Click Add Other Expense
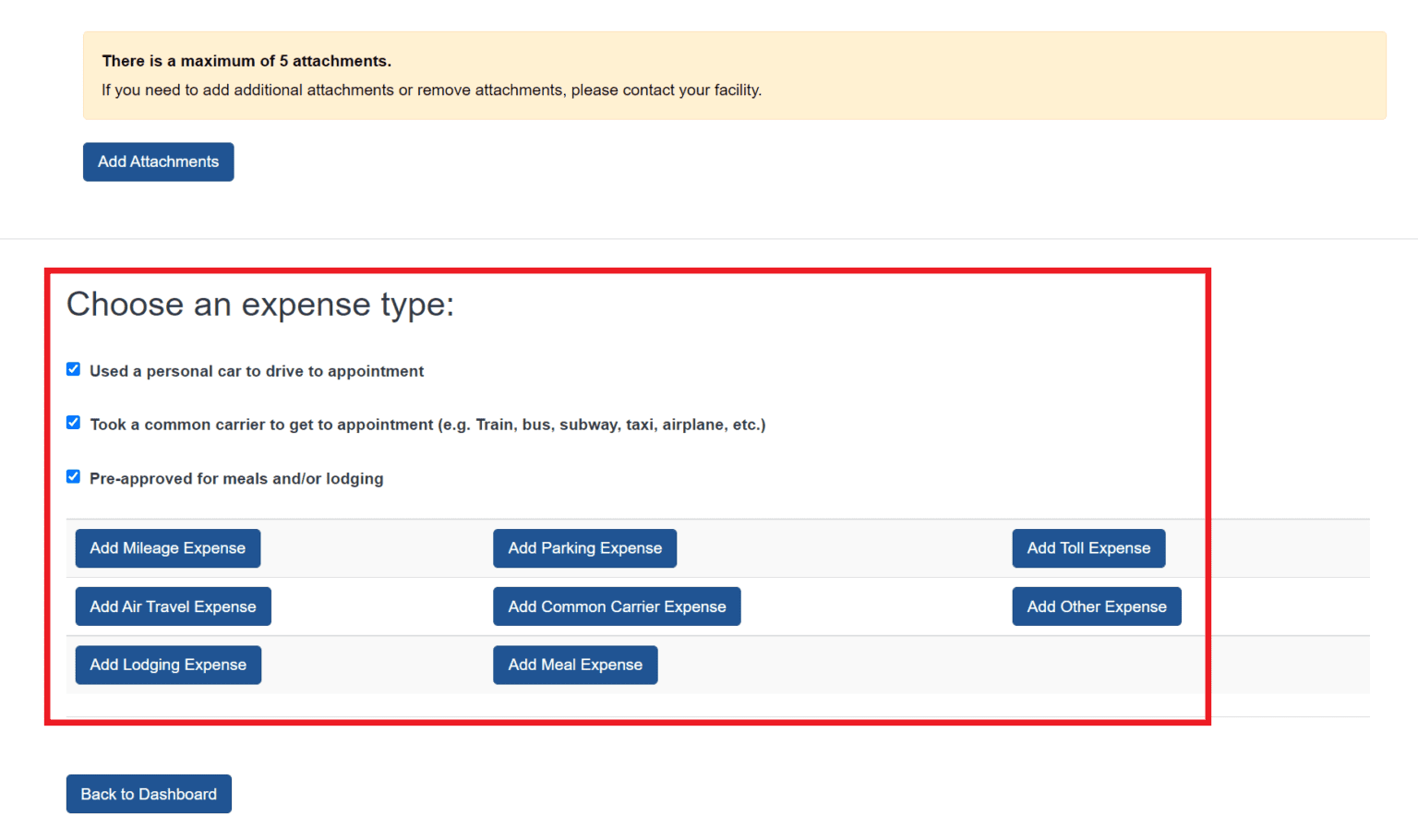 tap(1097, 606)
